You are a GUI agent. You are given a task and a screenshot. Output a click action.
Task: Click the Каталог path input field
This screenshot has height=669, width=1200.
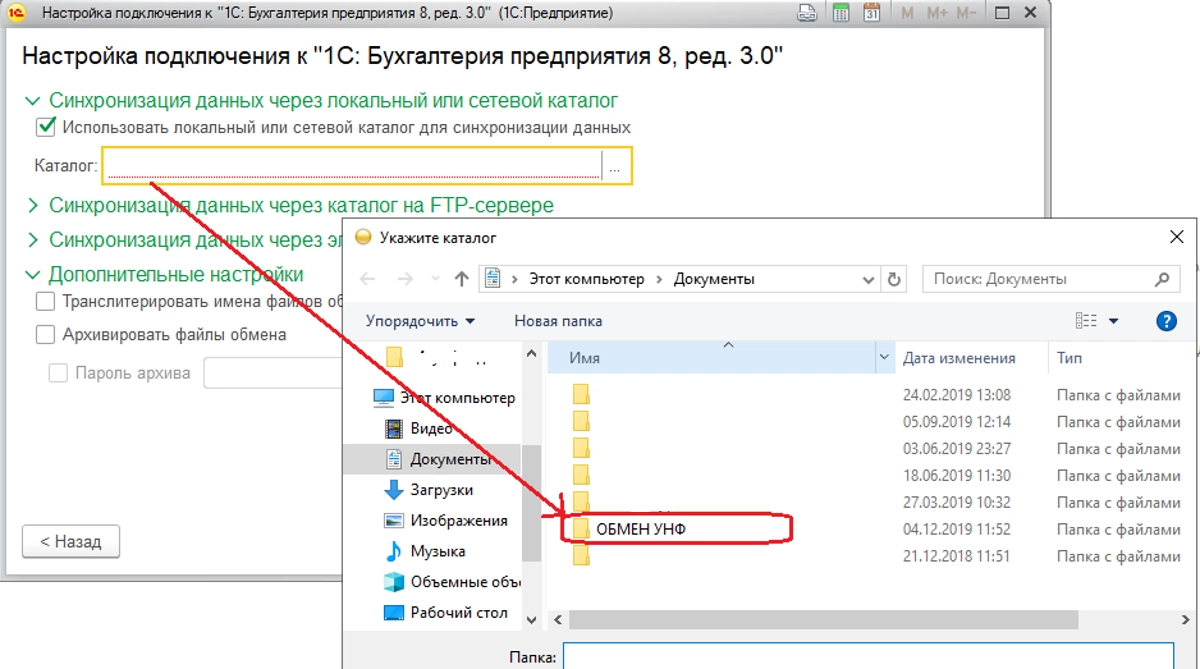point(354,166)
